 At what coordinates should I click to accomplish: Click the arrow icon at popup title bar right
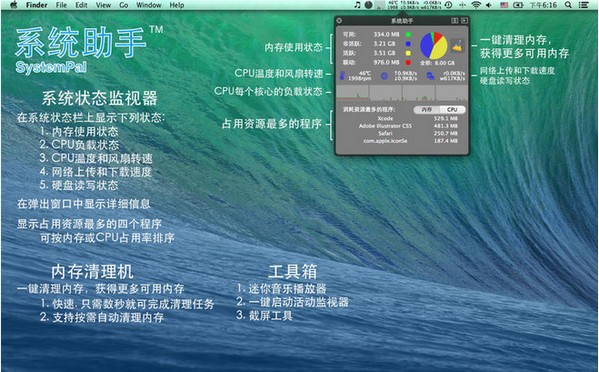464,21
